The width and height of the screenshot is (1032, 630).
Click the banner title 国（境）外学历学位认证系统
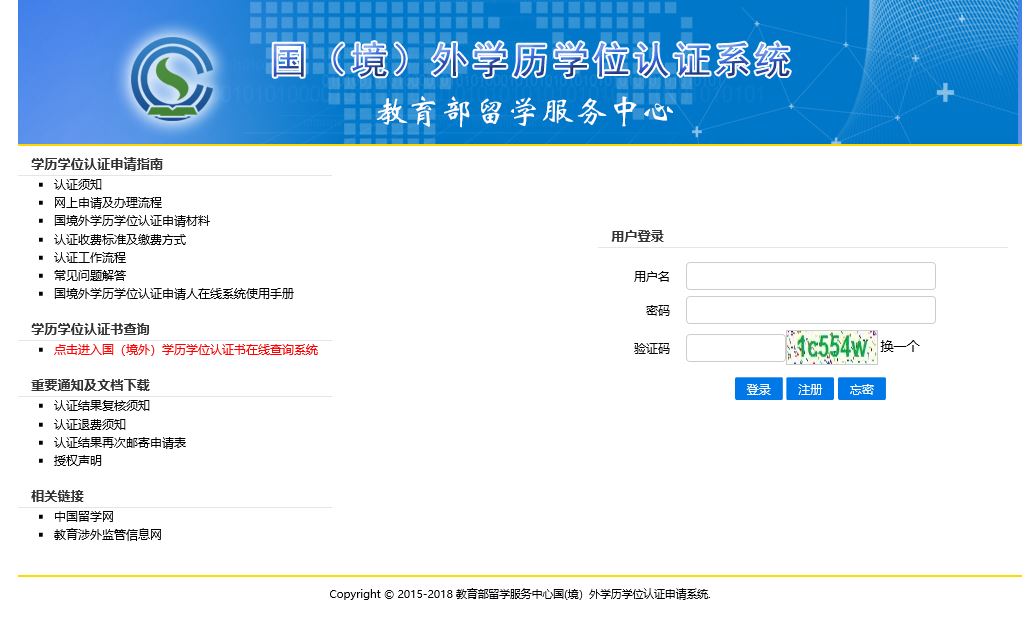tap(530, 60)
